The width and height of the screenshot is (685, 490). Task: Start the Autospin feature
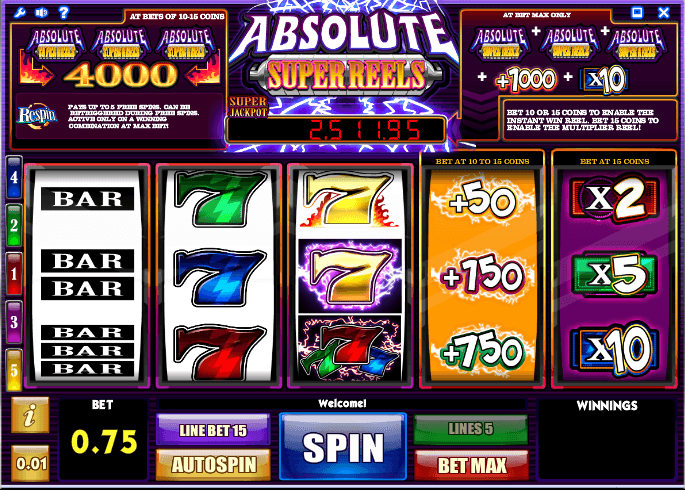pyautogui.click(x=213, y=464)
